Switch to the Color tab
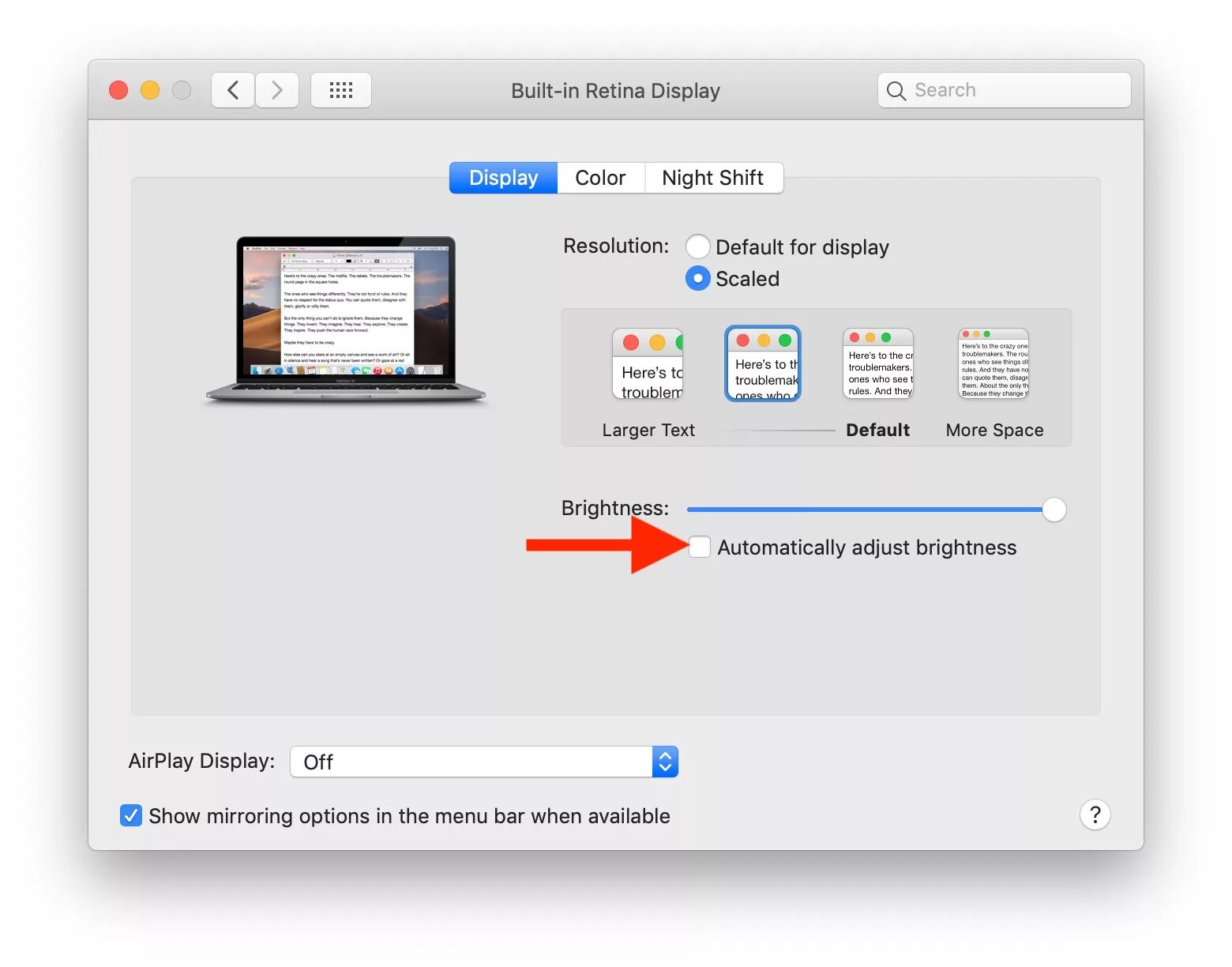 601,178
